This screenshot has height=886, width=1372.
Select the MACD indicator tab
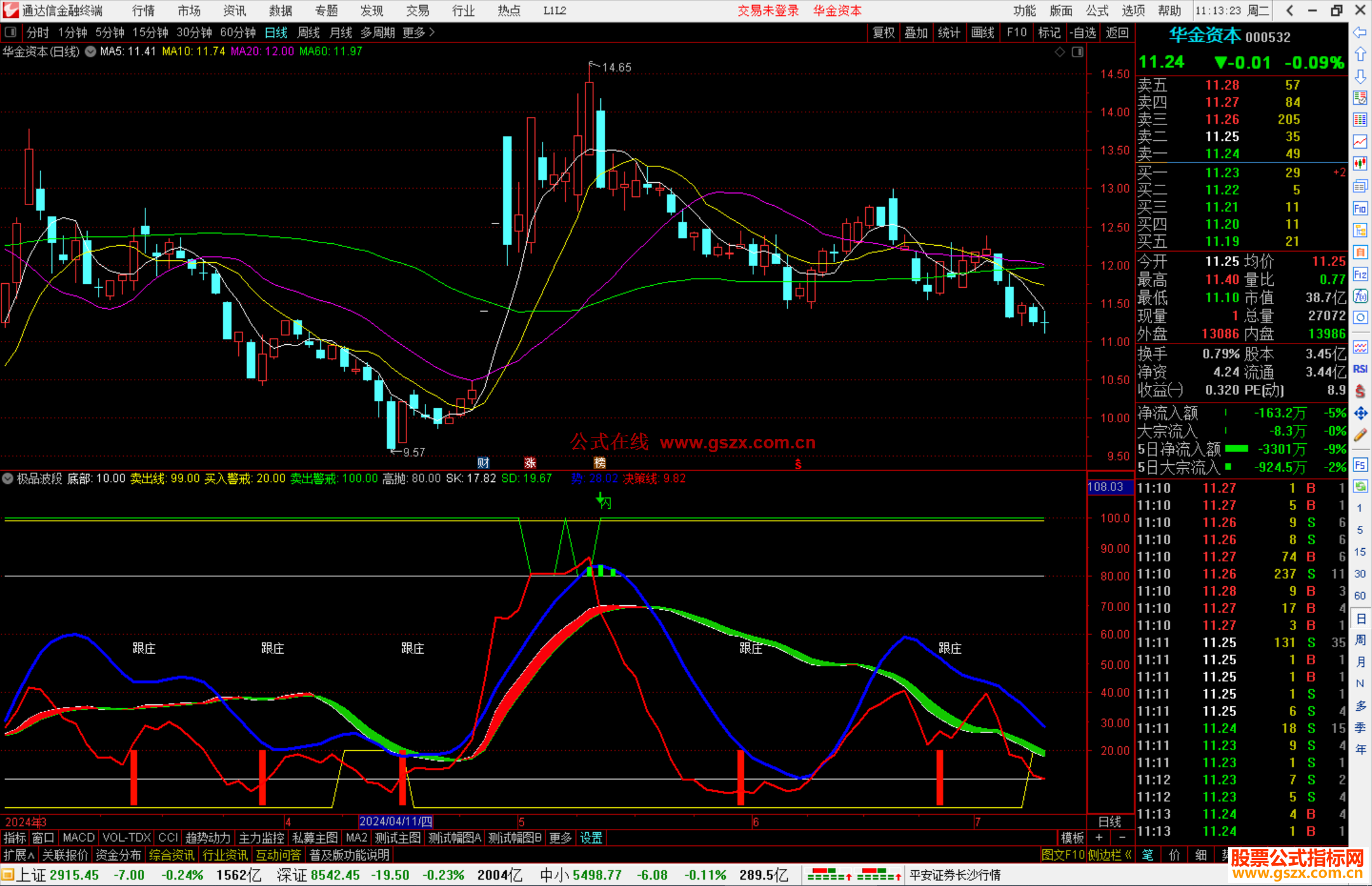[x=79, y=838]
